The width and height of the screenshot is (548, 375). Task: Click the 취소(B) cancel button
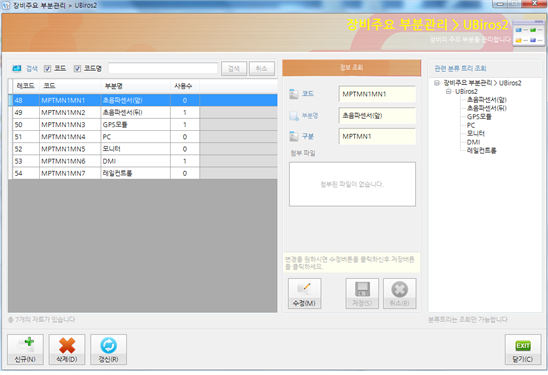point(400,294)
